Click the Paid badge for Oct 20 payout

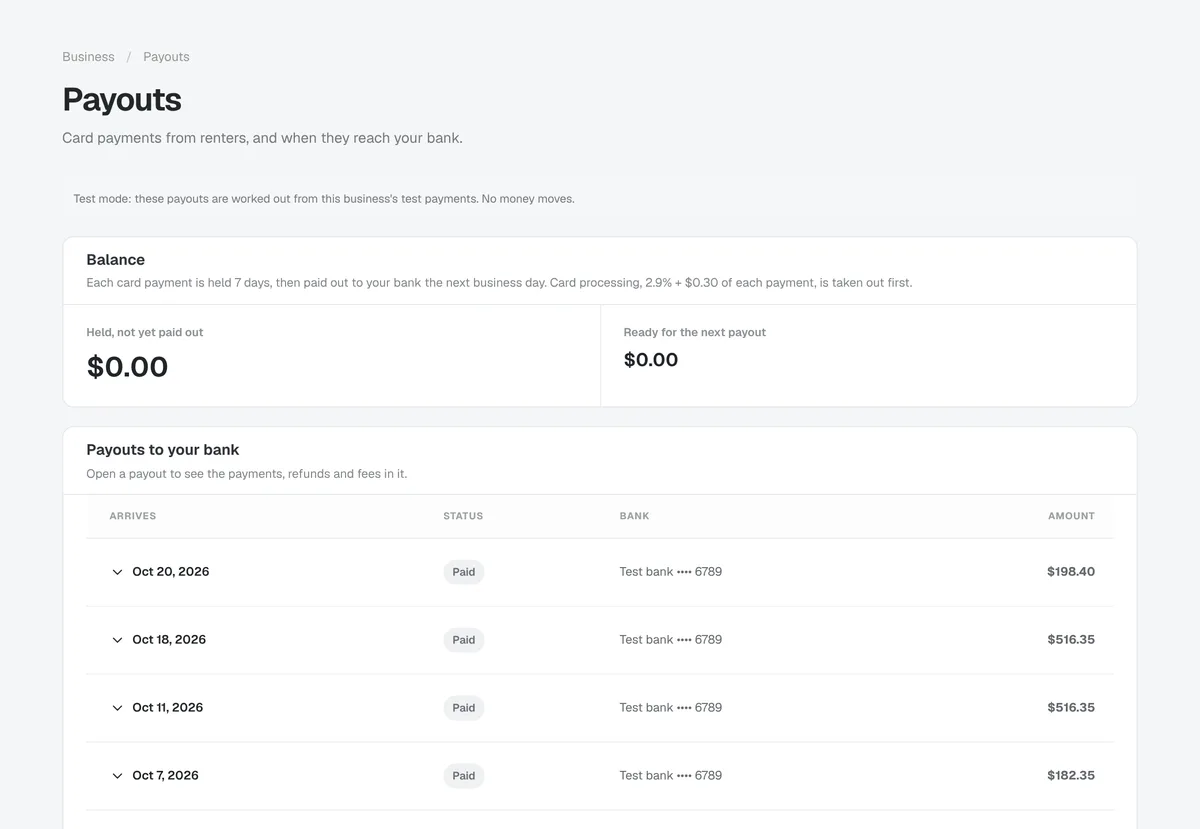(x=464, y=572)
